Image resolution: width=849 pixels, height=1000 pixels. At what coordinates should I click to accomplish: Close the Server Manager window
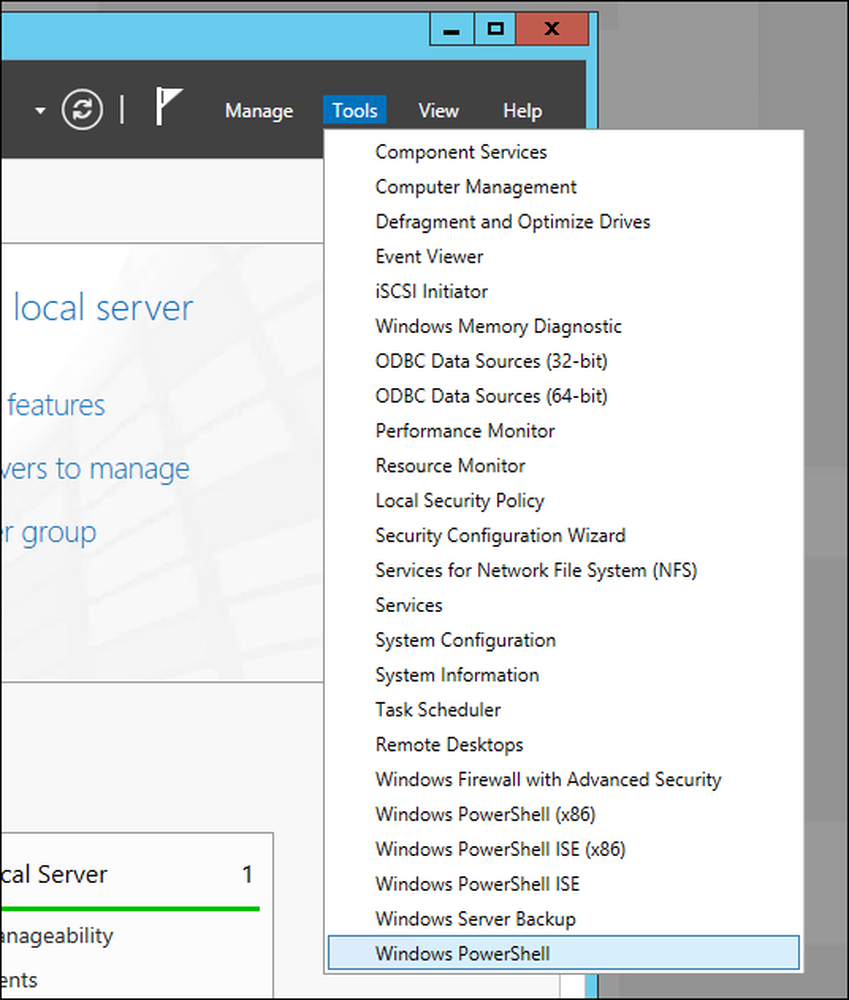552,29
